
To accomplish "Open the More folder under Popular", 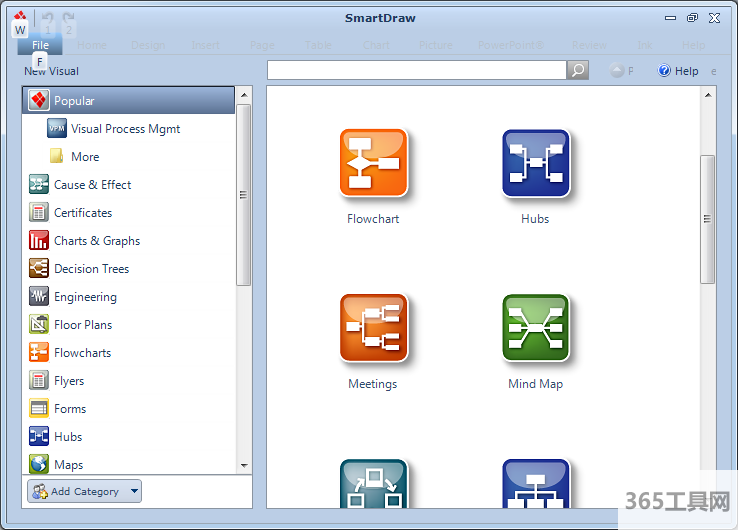I will (x=84, y=157).
